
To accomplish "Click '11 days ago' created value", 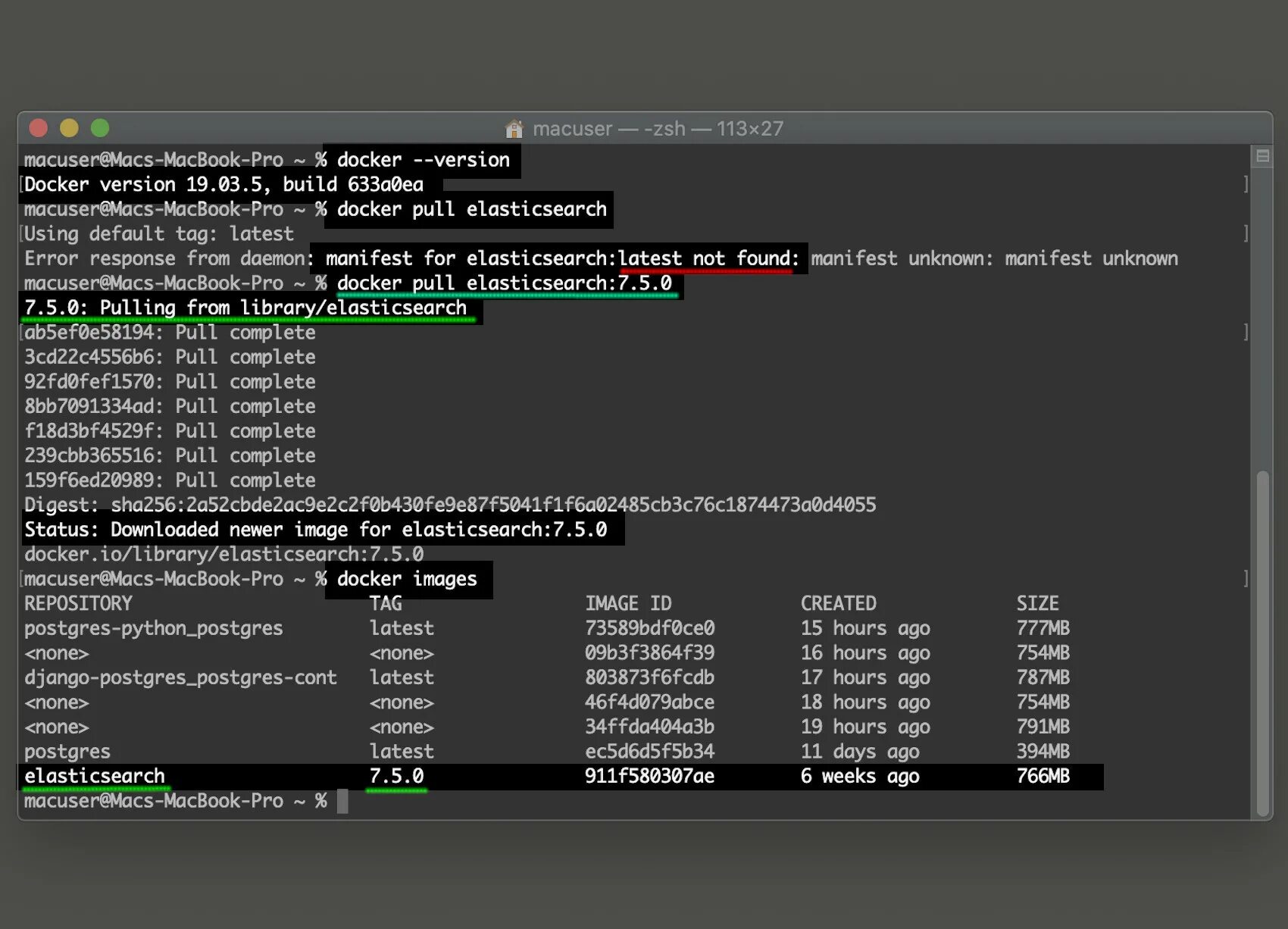I will pyautogui.click(x=860, y=752).
